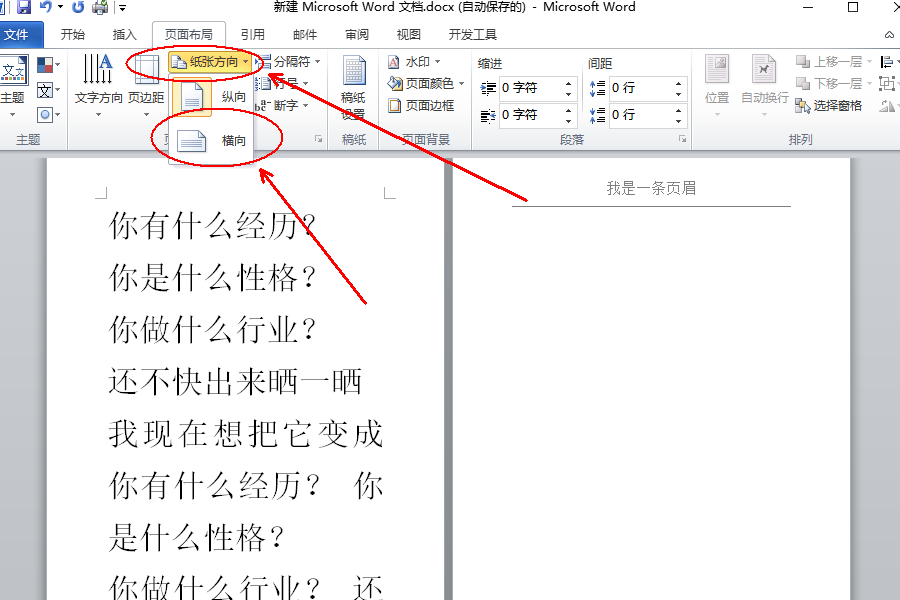900x600 pixels.
Task: Open 稿纸设置 manuscript paper settings
Action: (x=353, y=88)
